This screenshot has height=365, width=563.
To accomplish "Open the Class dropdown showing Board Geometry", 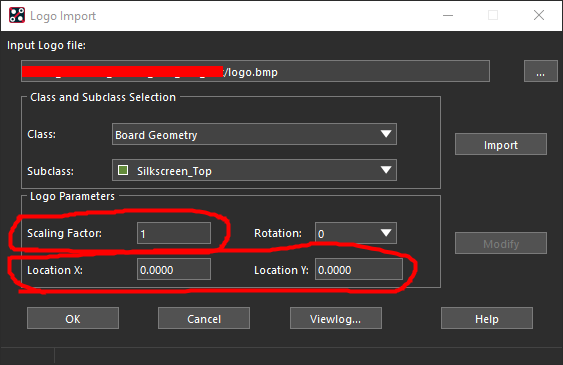I will click(254, 134).
